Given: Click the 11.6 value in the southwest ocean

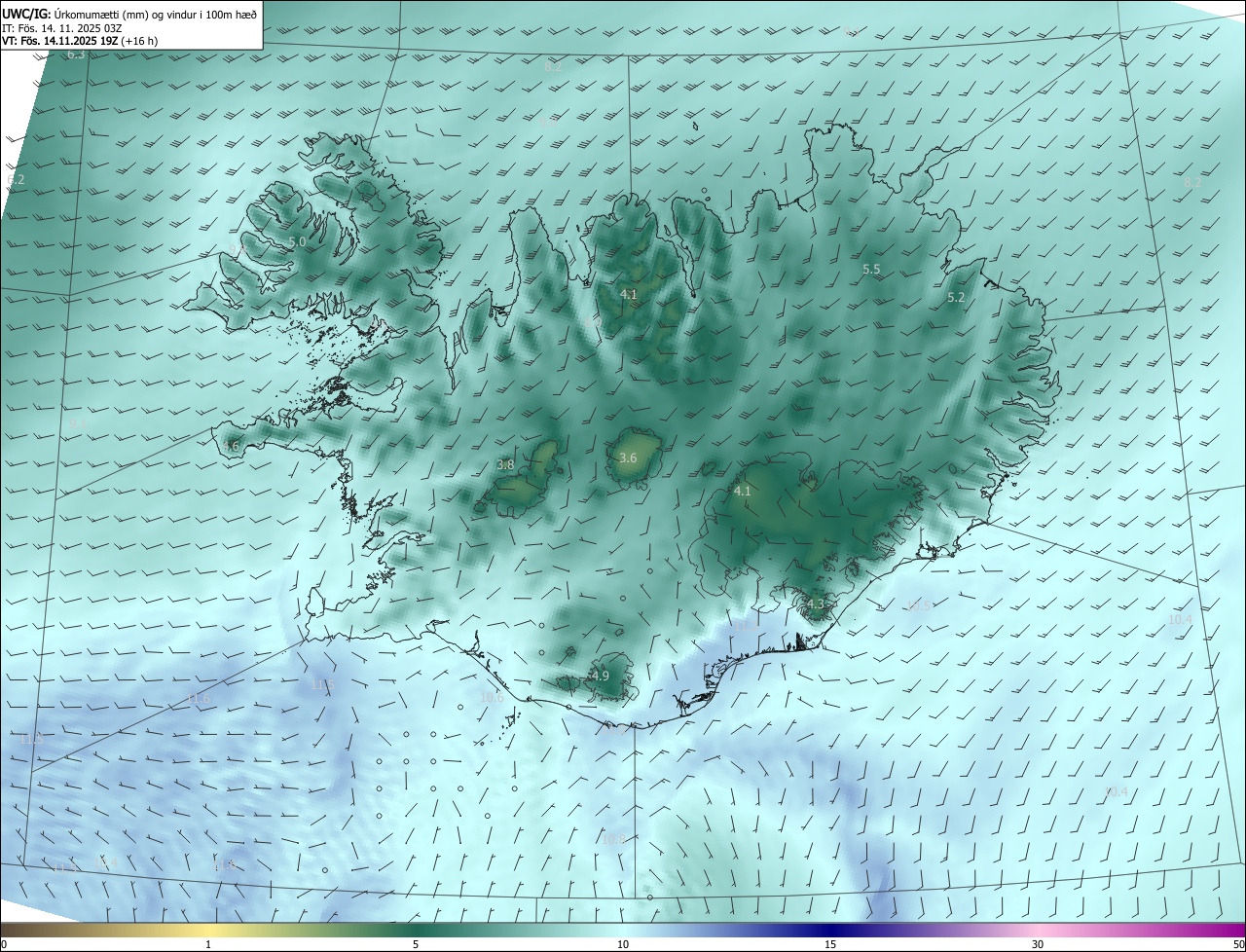Looking at the screenshot, I should [x=199, y=699].
